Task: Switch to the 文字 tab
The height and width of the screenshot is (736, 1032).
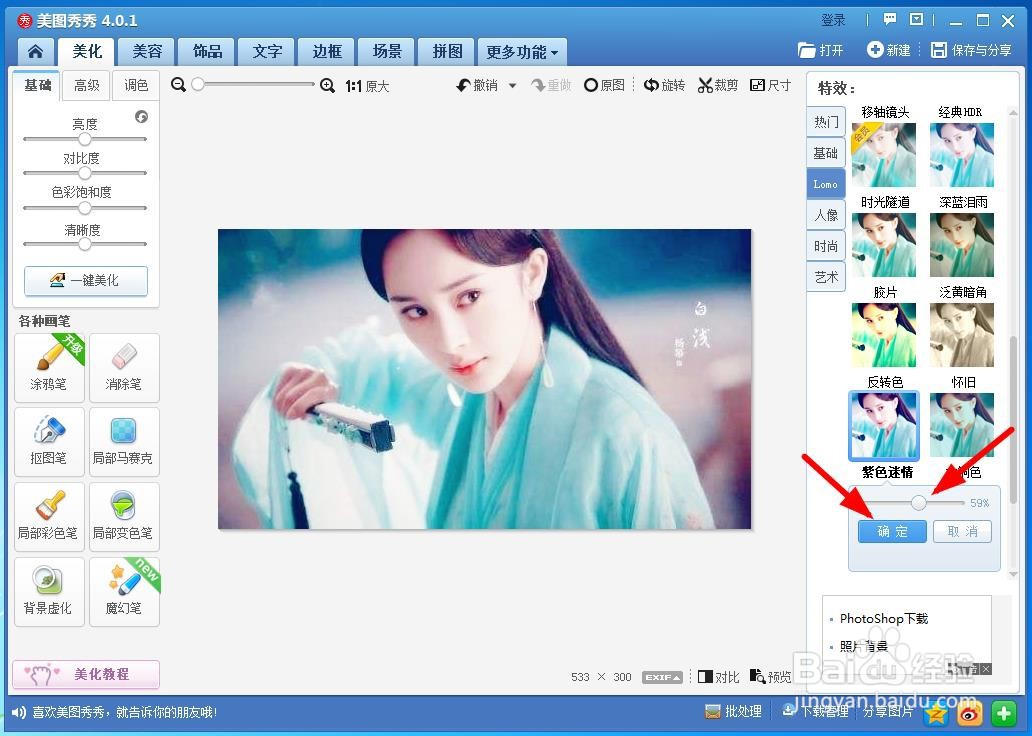Action: [267, 51]
